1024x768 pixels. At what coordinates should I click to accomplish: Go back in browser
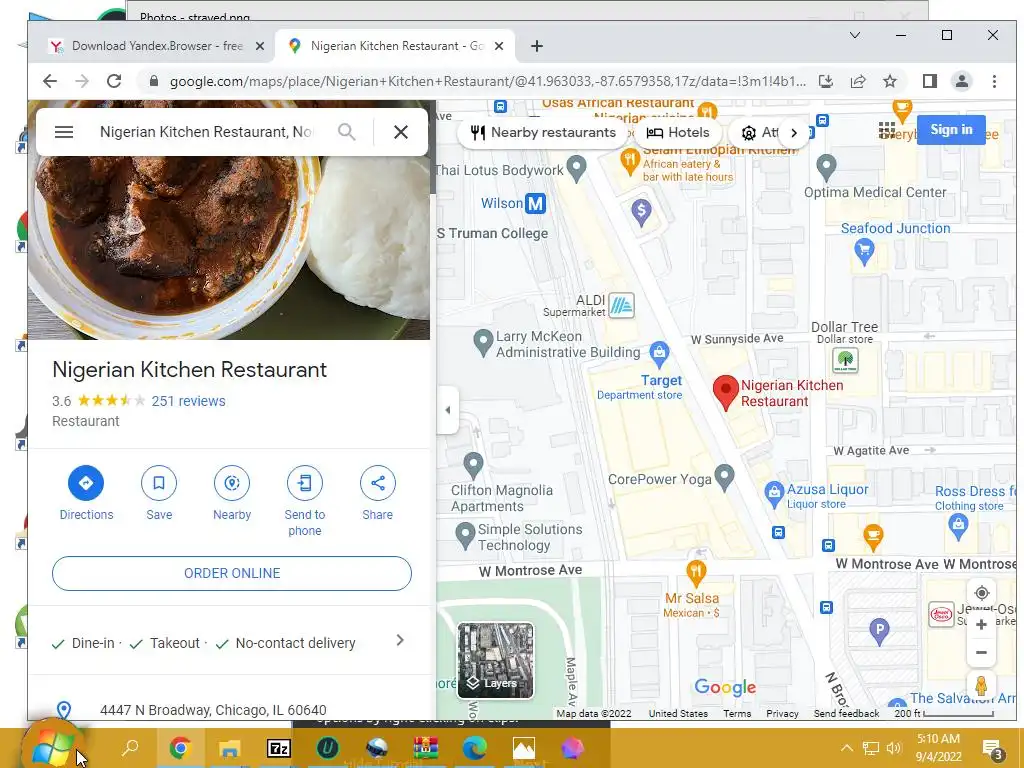(x=50, y=81)
